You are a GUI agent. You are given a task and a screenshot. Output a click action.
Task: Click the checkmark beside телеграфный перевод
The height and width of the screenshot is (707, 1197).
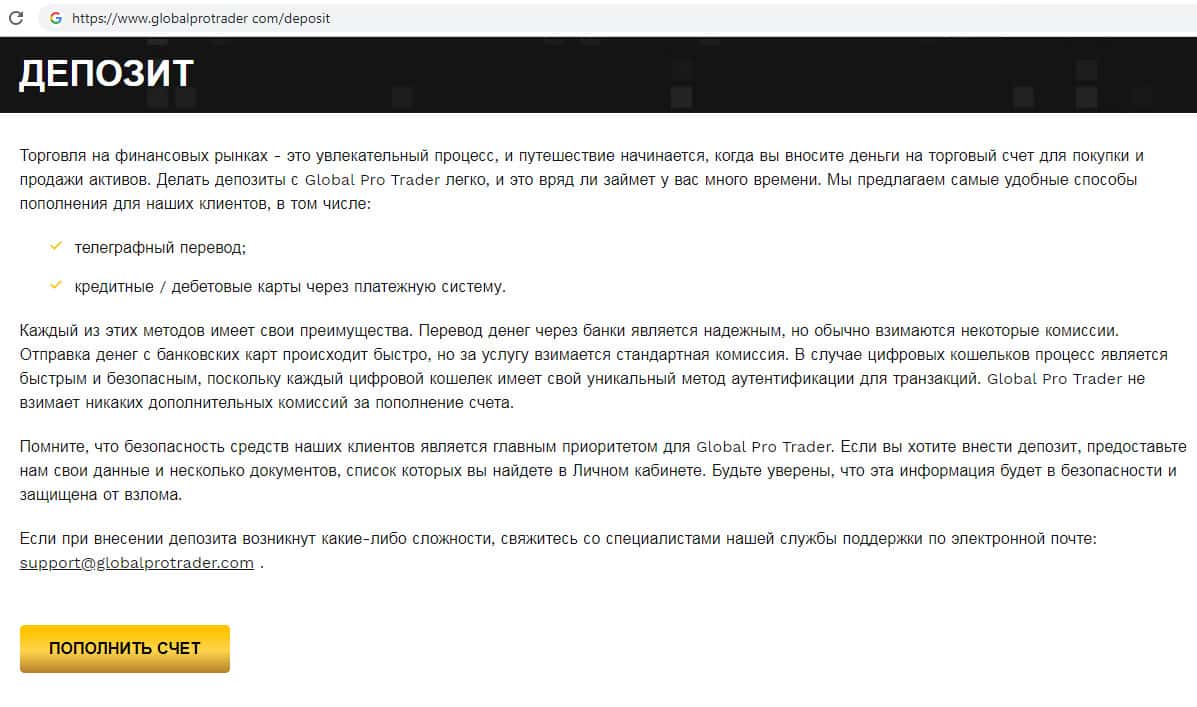click(x=56, y=246)
